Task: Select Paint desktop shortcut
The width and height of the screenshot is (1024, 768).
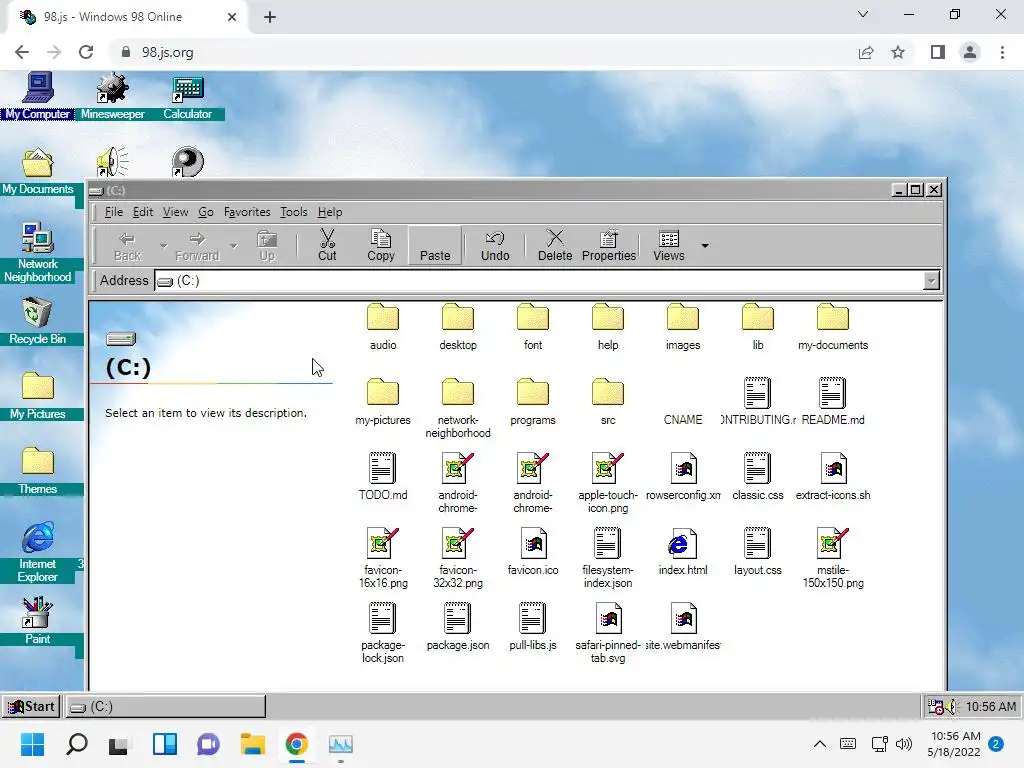Action: pyautogui.click(x=37, y=620)
